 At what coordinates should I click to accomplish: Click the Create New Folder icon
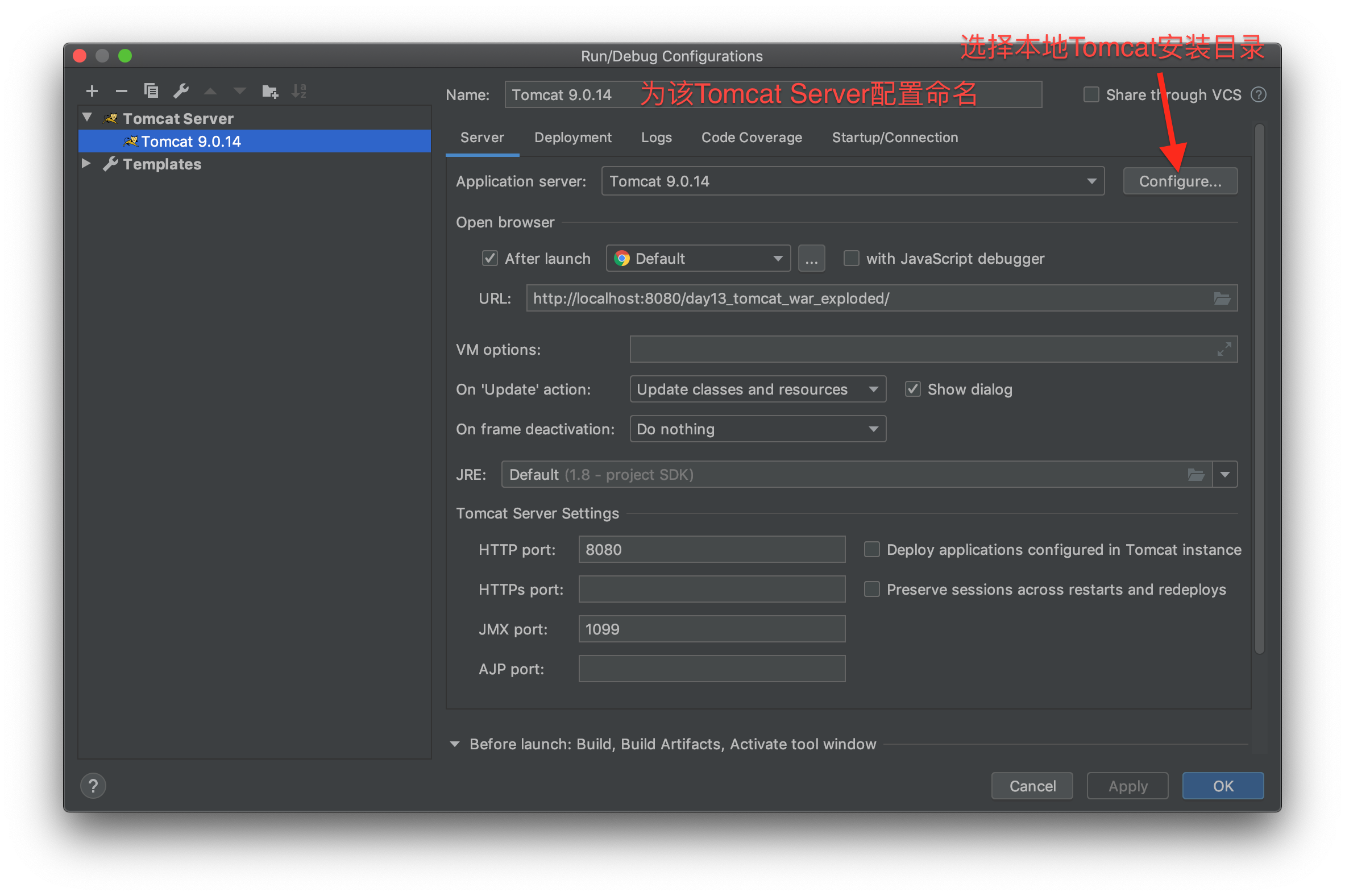[x=269, y=91]
